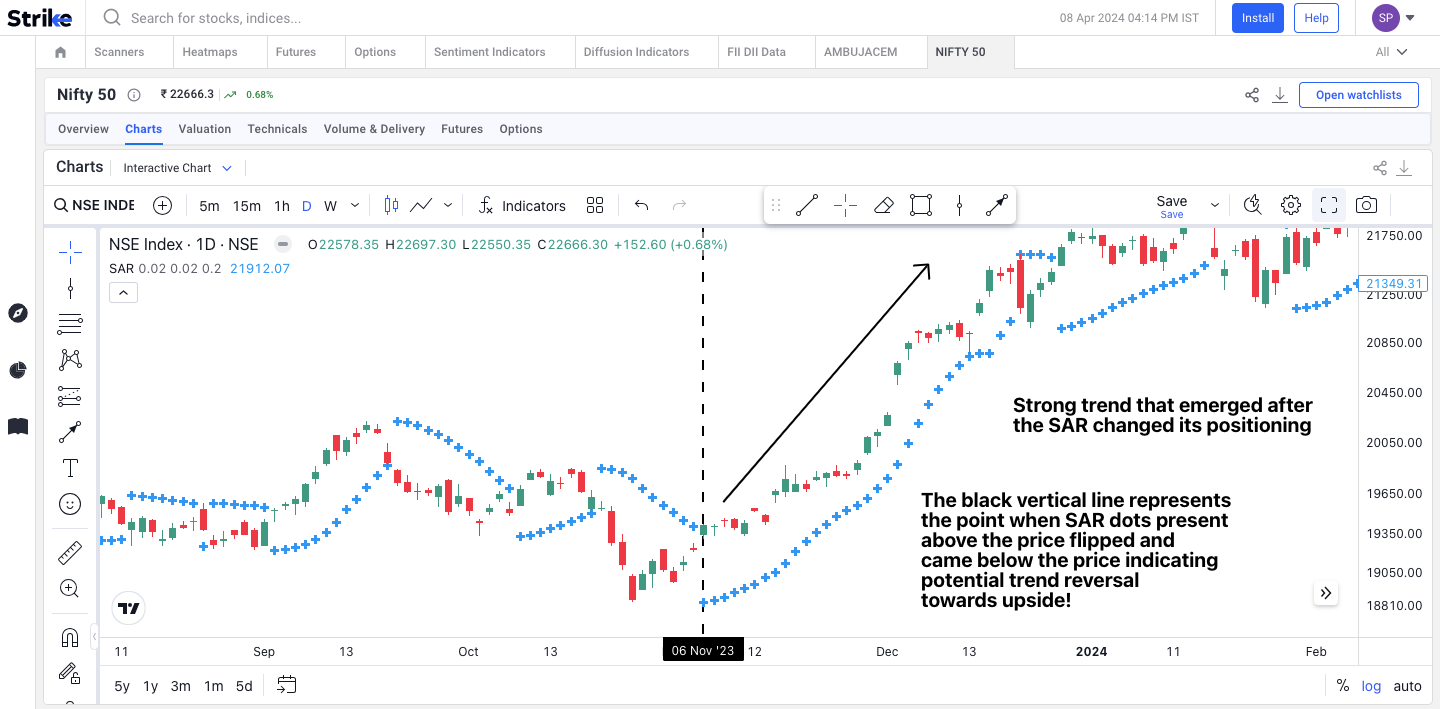Image resolution: width=1440 pixels, height=709 pixels.
Task: Collapse the drawing toolbar side handle
Action: [x=94, y=635]
